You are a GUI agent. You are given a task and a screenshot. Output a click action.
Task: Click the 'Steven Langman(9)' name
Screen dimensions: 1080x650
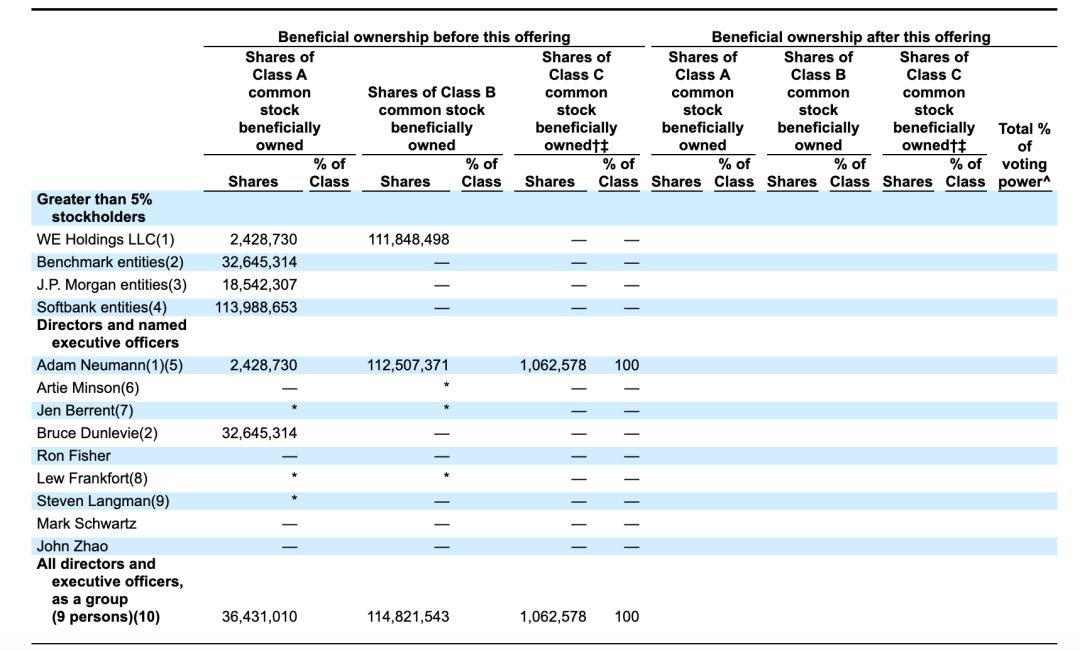click(x=103, y=501)
